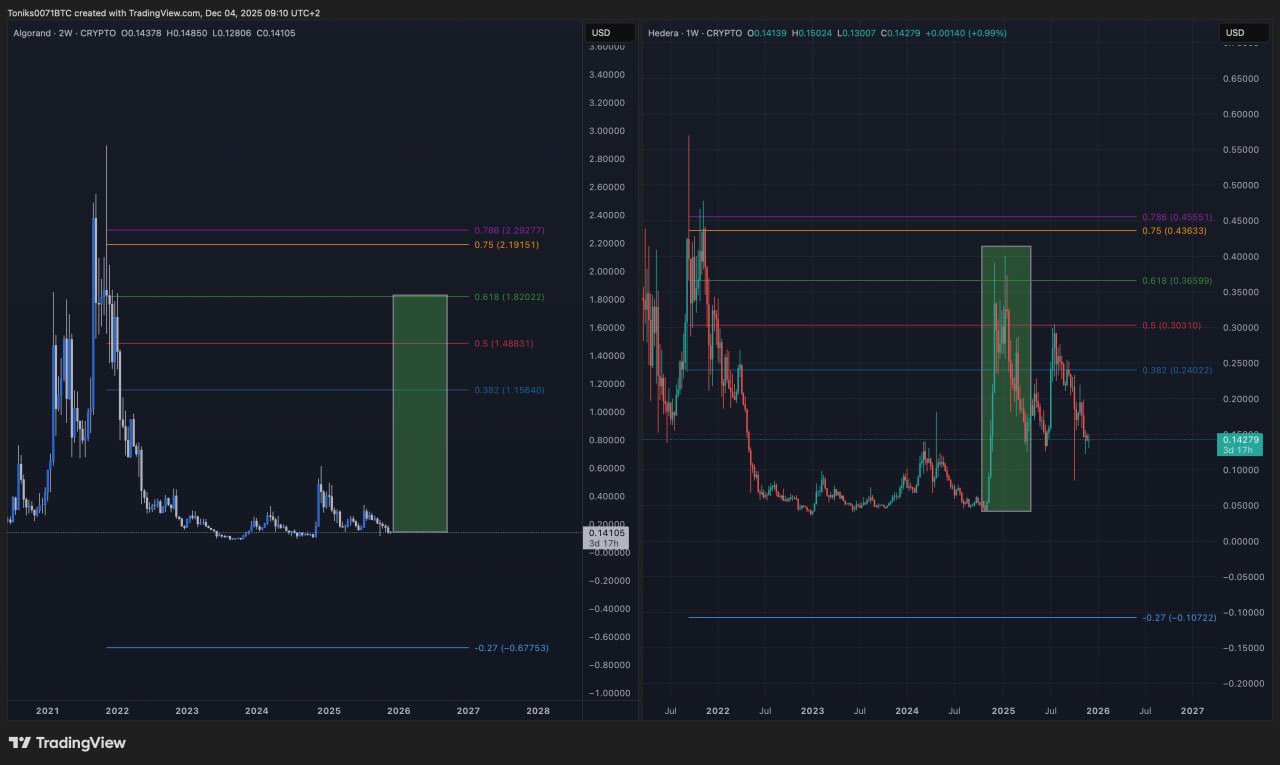The width and height of the screenshot is (1280, 765).
Task: Click the Algorand current price tag 0.14105
Action: click(x=607, y=533)
